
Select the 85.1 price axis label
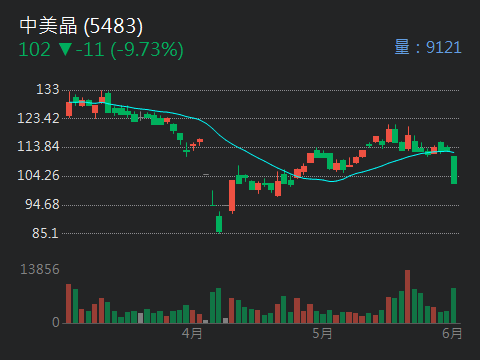(x=45, y=233)
